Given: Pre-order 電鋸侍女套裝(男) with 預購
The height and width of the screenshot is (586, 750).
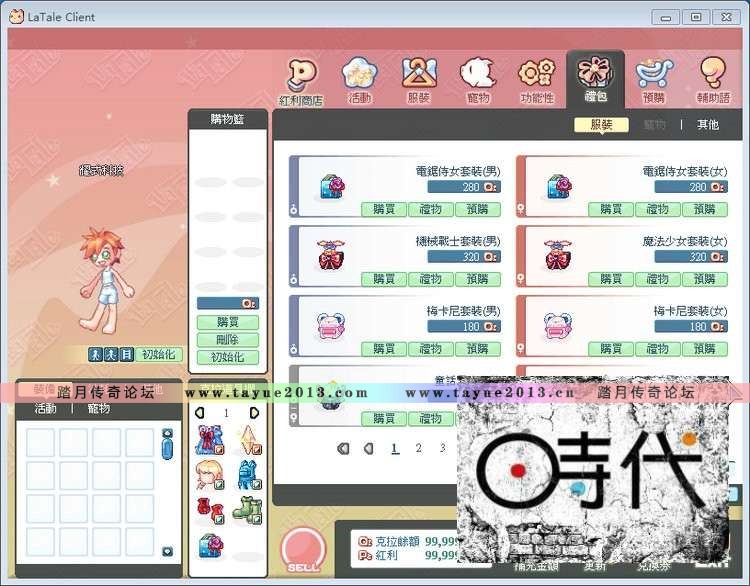Looking at the screenshot, I should pos(477,209).
